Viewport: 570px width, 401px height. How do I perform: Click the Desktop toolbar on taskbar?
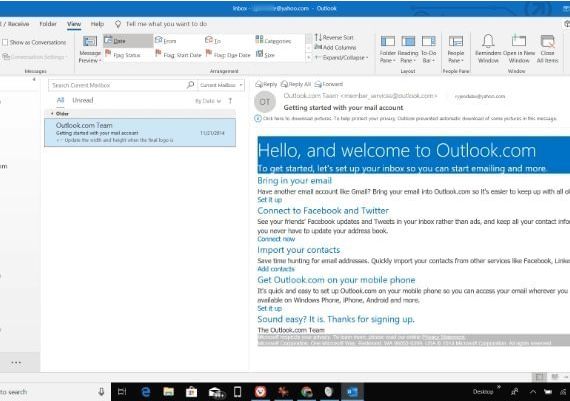pyautogui.click(x=483, y=392)
